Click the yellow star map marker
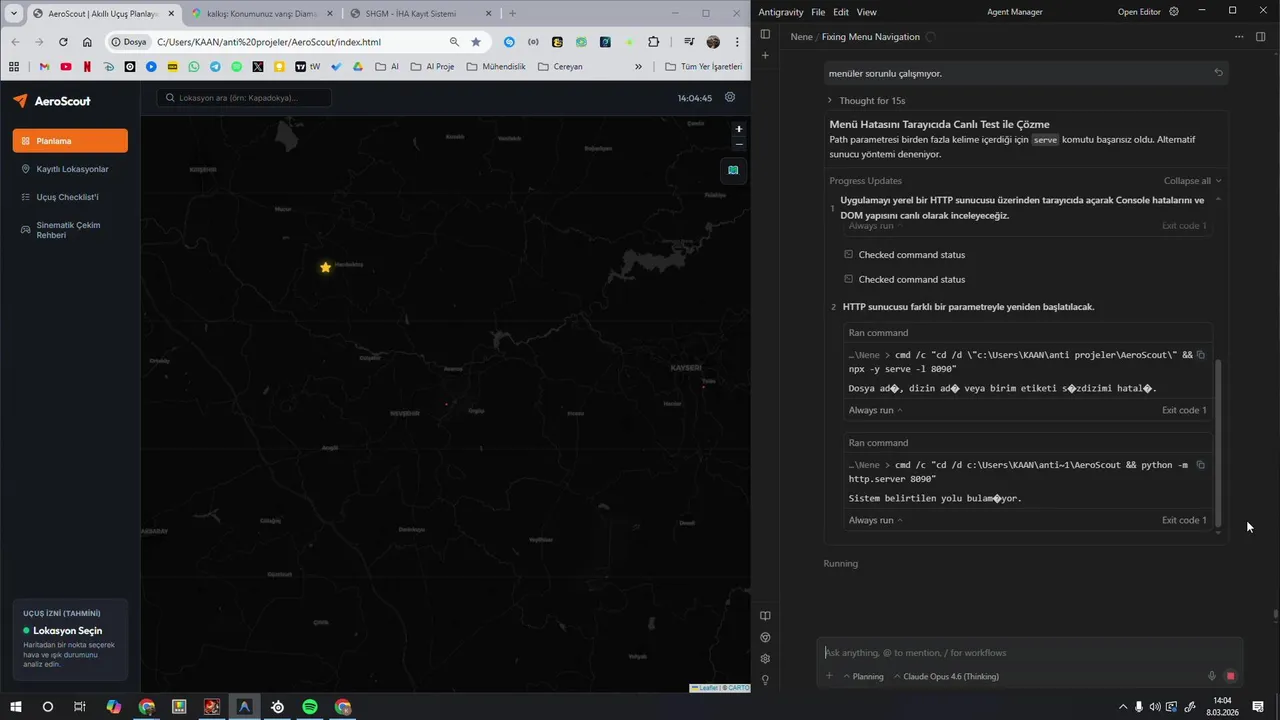 (x=325, y=267)
